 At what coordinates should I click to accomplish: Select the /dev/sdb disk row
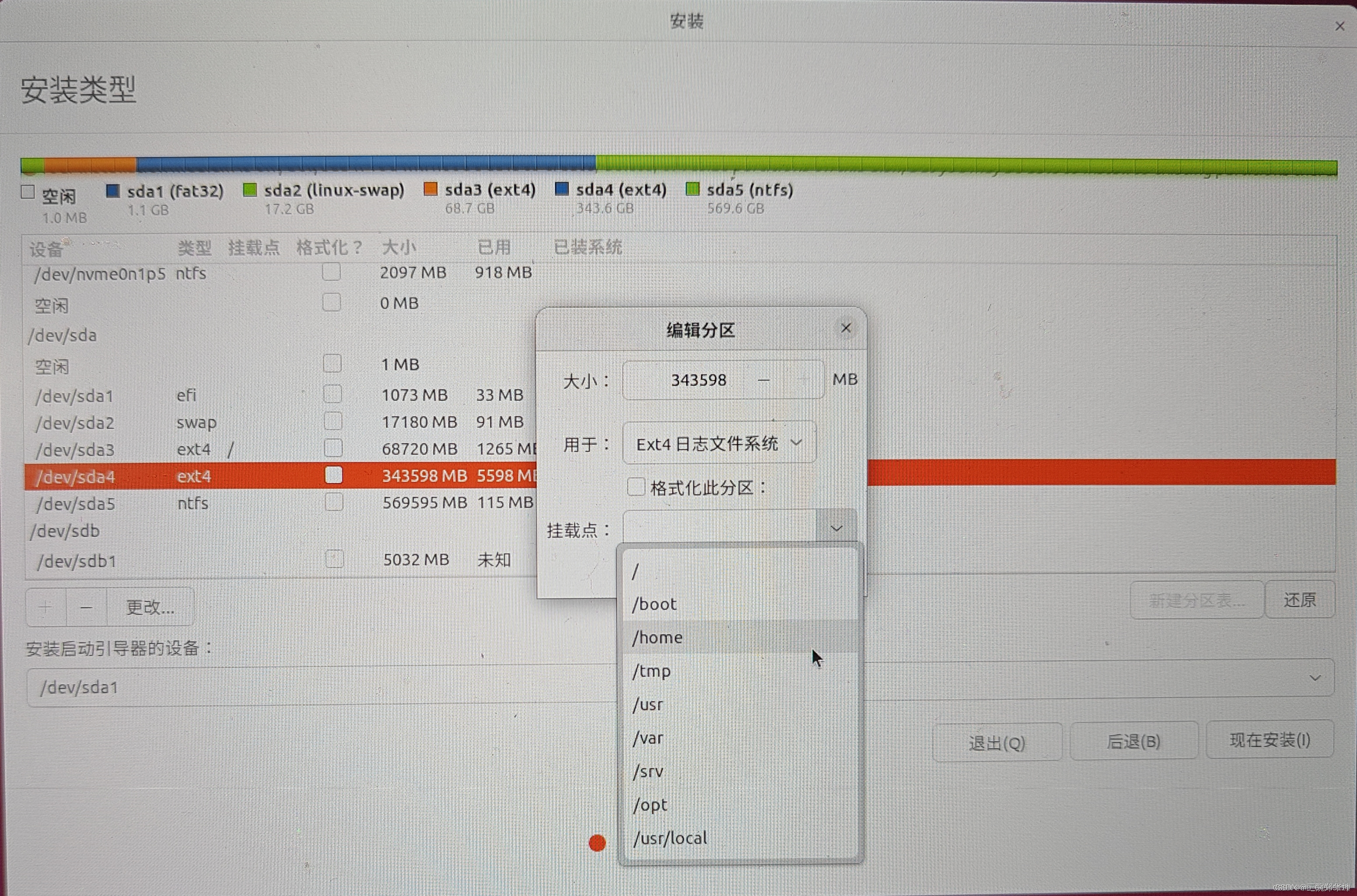(280, 531)
